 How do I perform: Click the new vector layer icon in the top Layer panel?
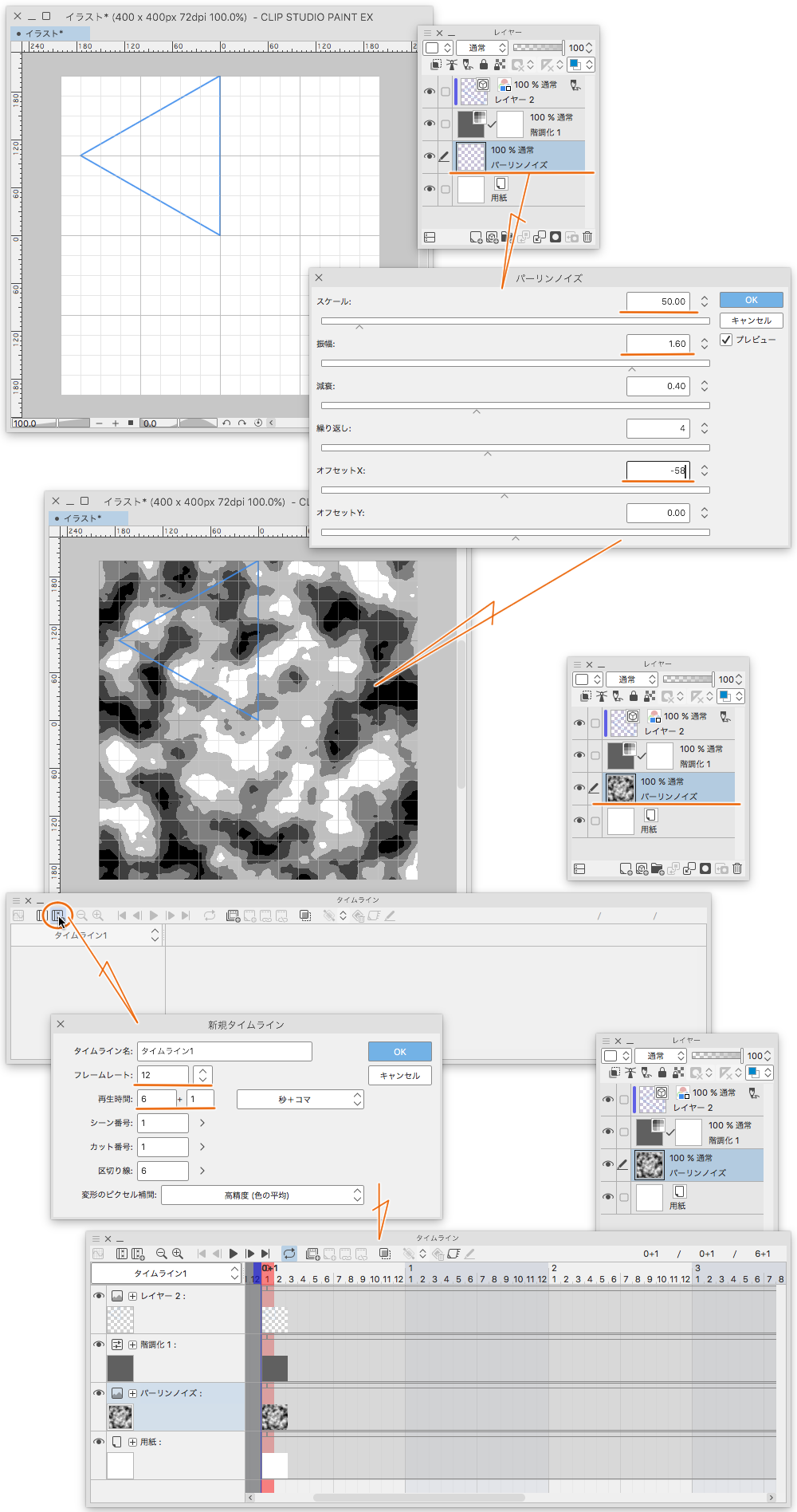(492, 237)
